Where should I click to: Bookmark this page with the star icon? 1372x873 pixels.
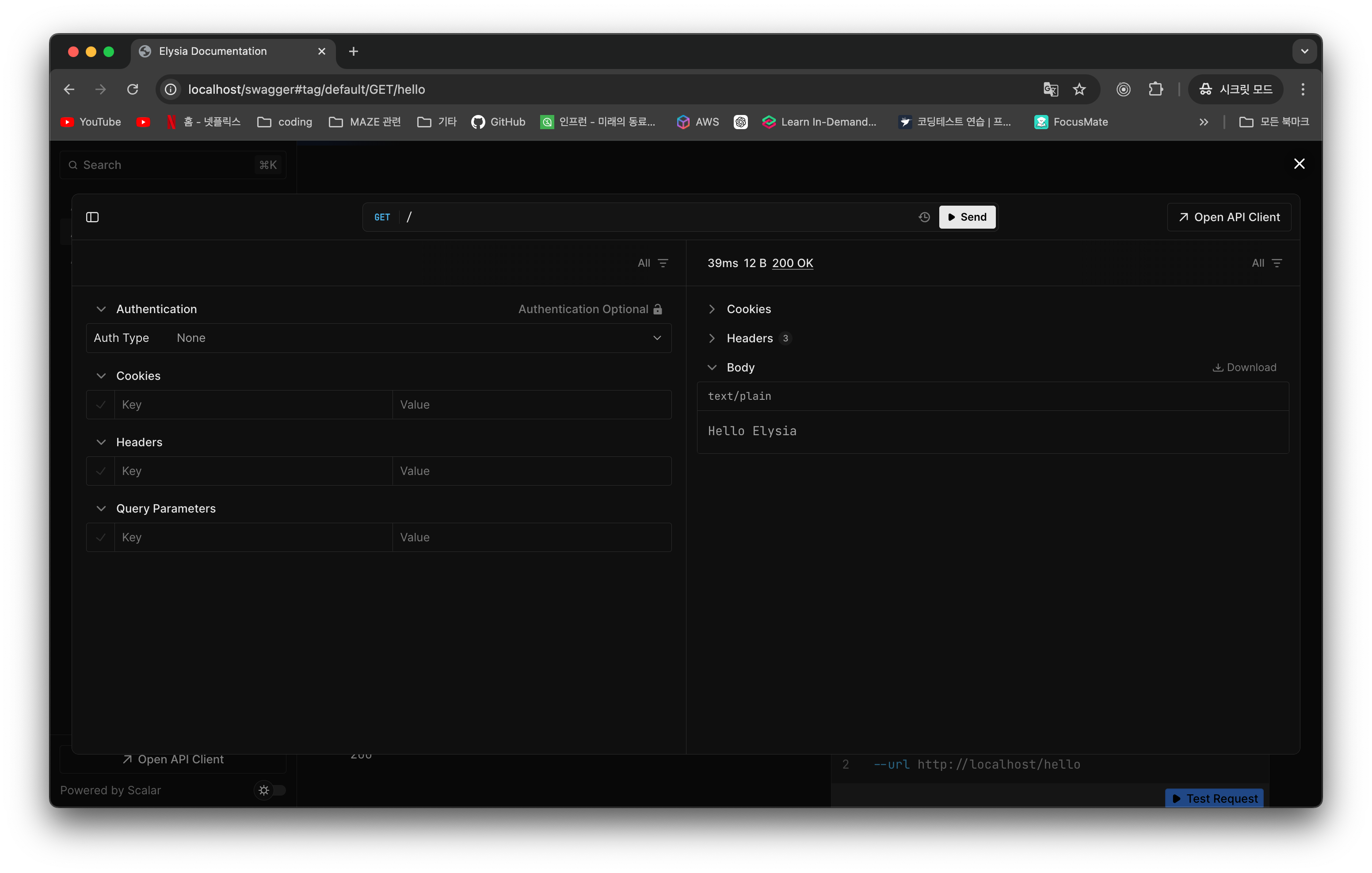tap(1079, 89)
